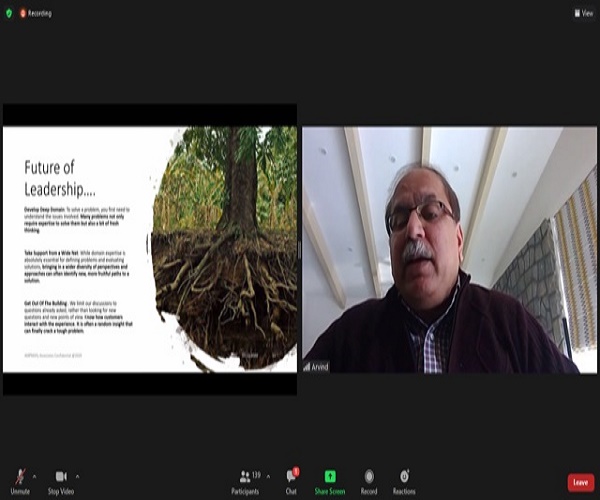Start recording with the Record icon
Viewport: 600px width, 500px height.
[369, 476]
